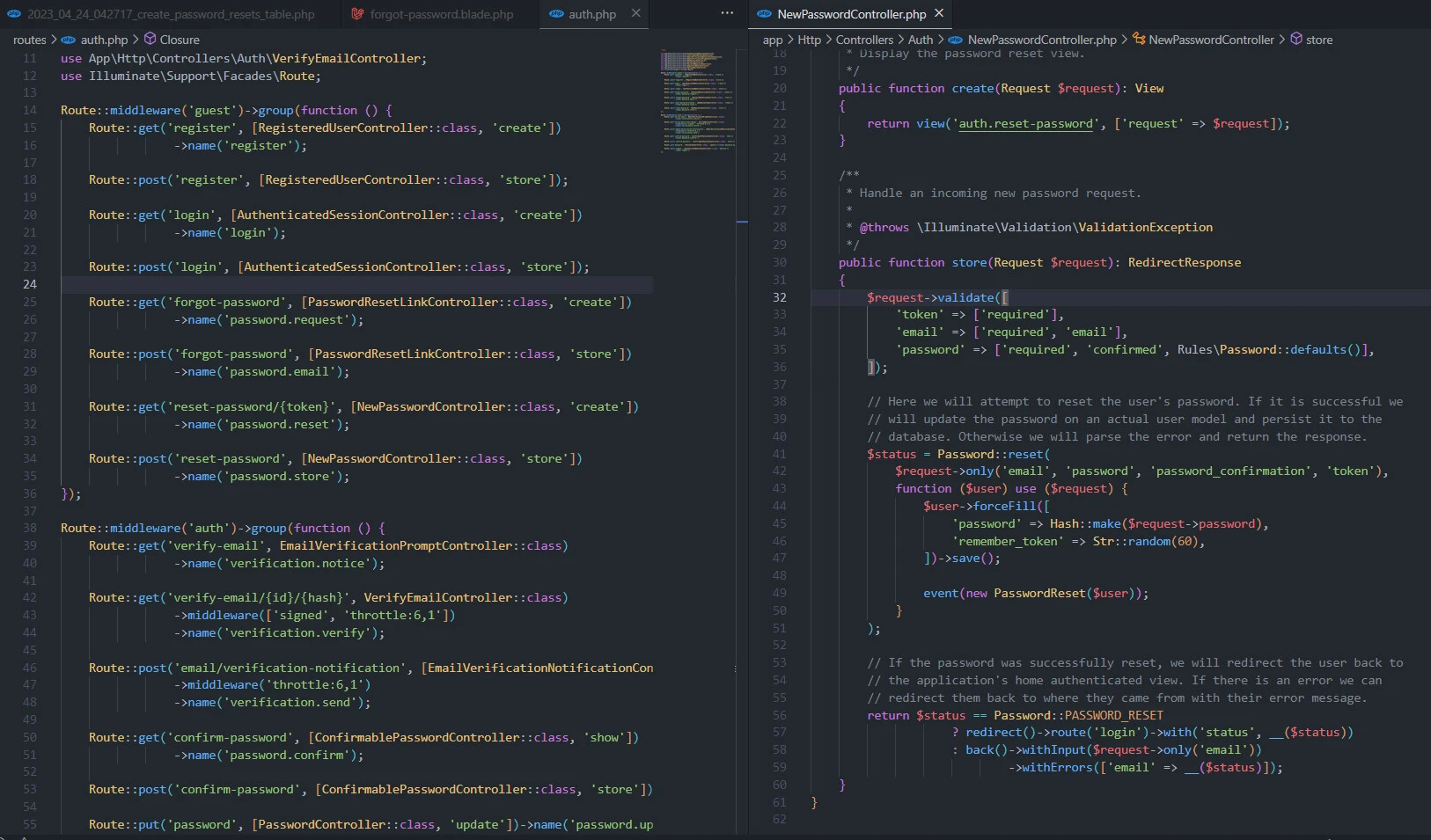Switch to the create_password_resets_table migration tab

coord(167,14)
